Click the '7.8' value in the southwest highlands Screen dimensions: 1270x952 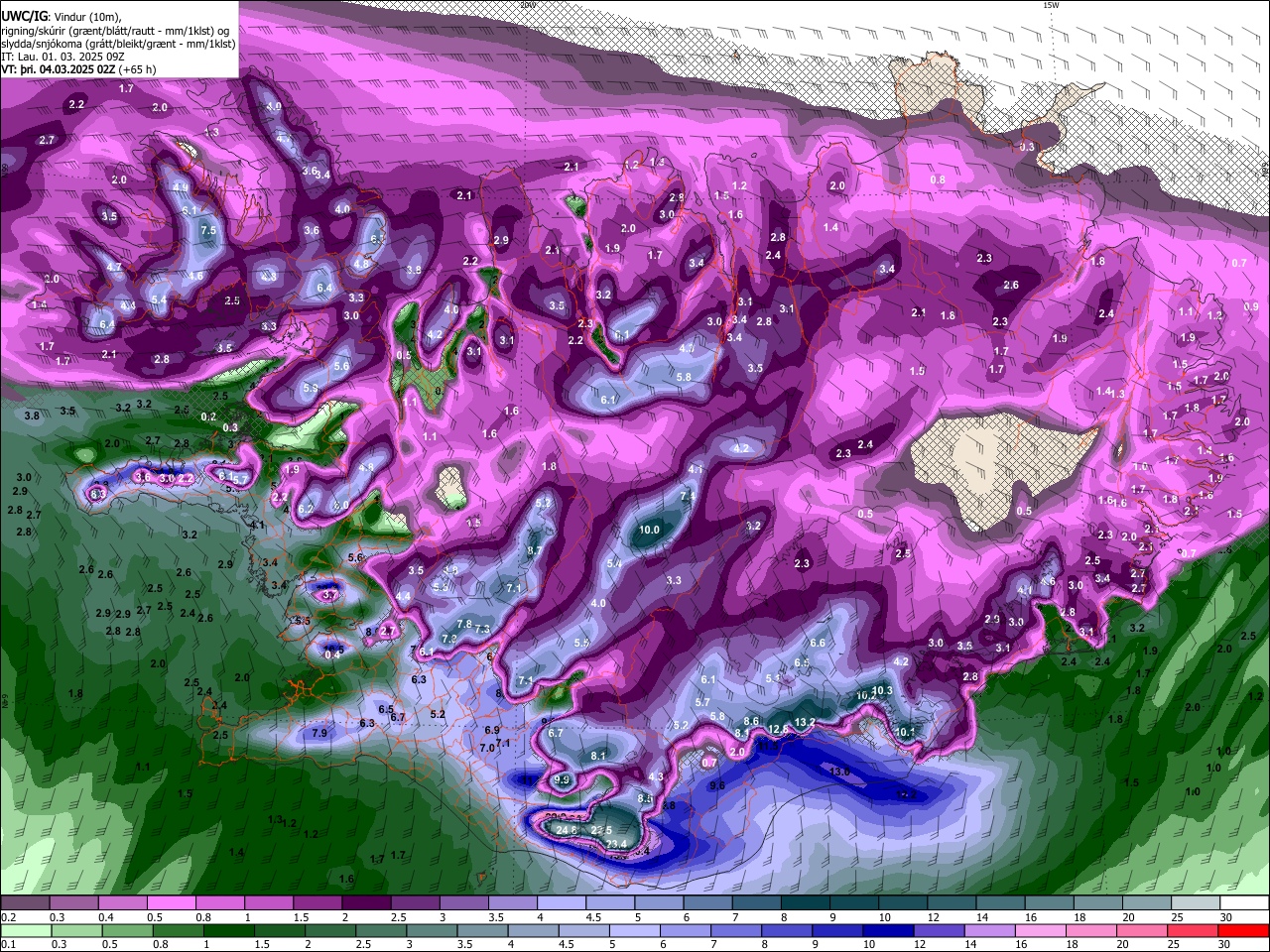click(x=464, y=624)
